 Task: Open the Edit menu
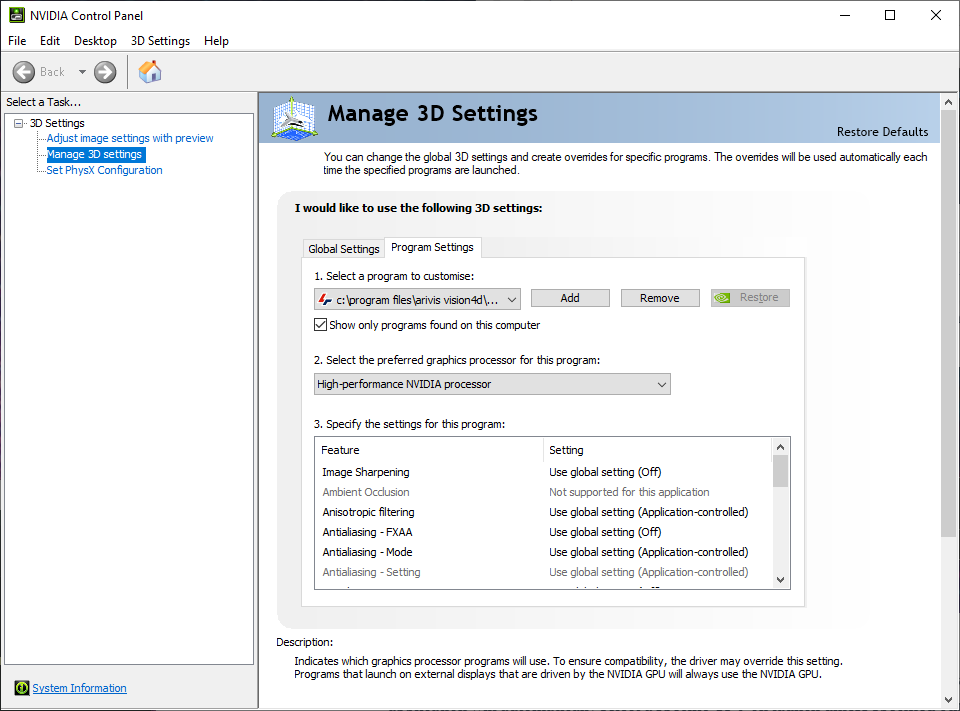pos(50,41)
